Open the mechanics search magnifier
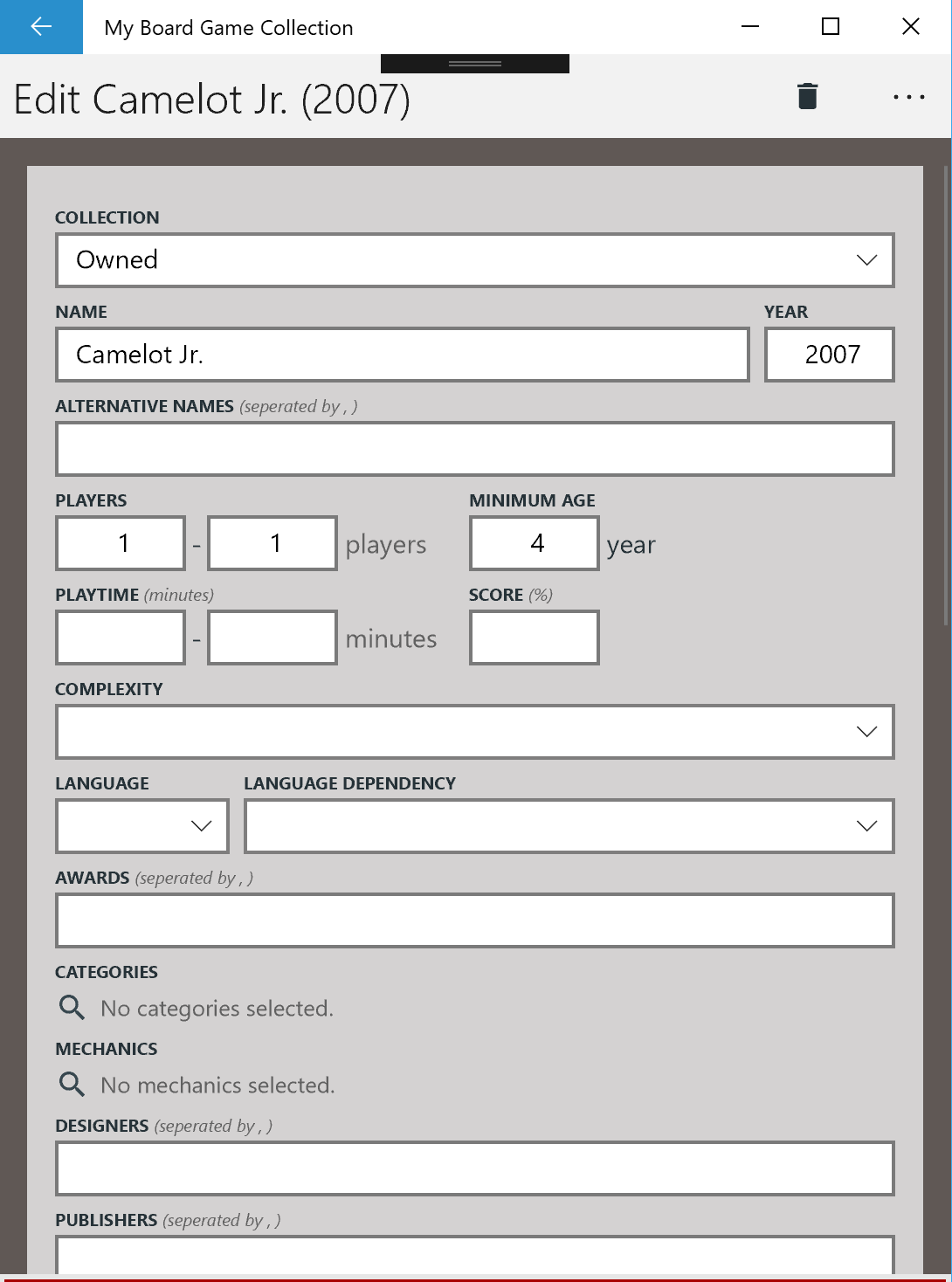This screenshot has height=1282, width=952. point(72,1085)
